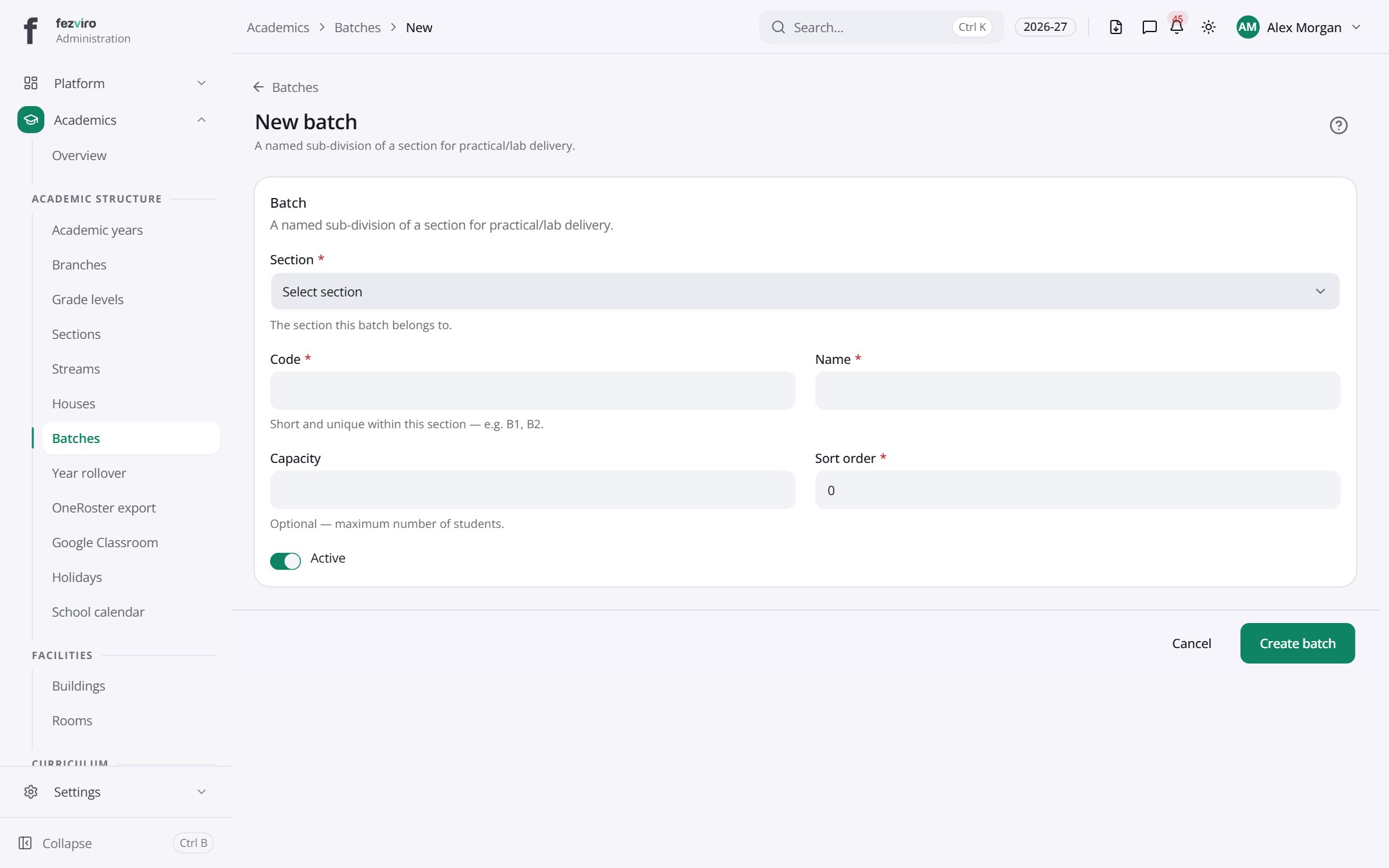Image resolution: width=1389 pixels, height=868 pixels.
Task: Click Collapse sidebar button
Action: (116, 843)
